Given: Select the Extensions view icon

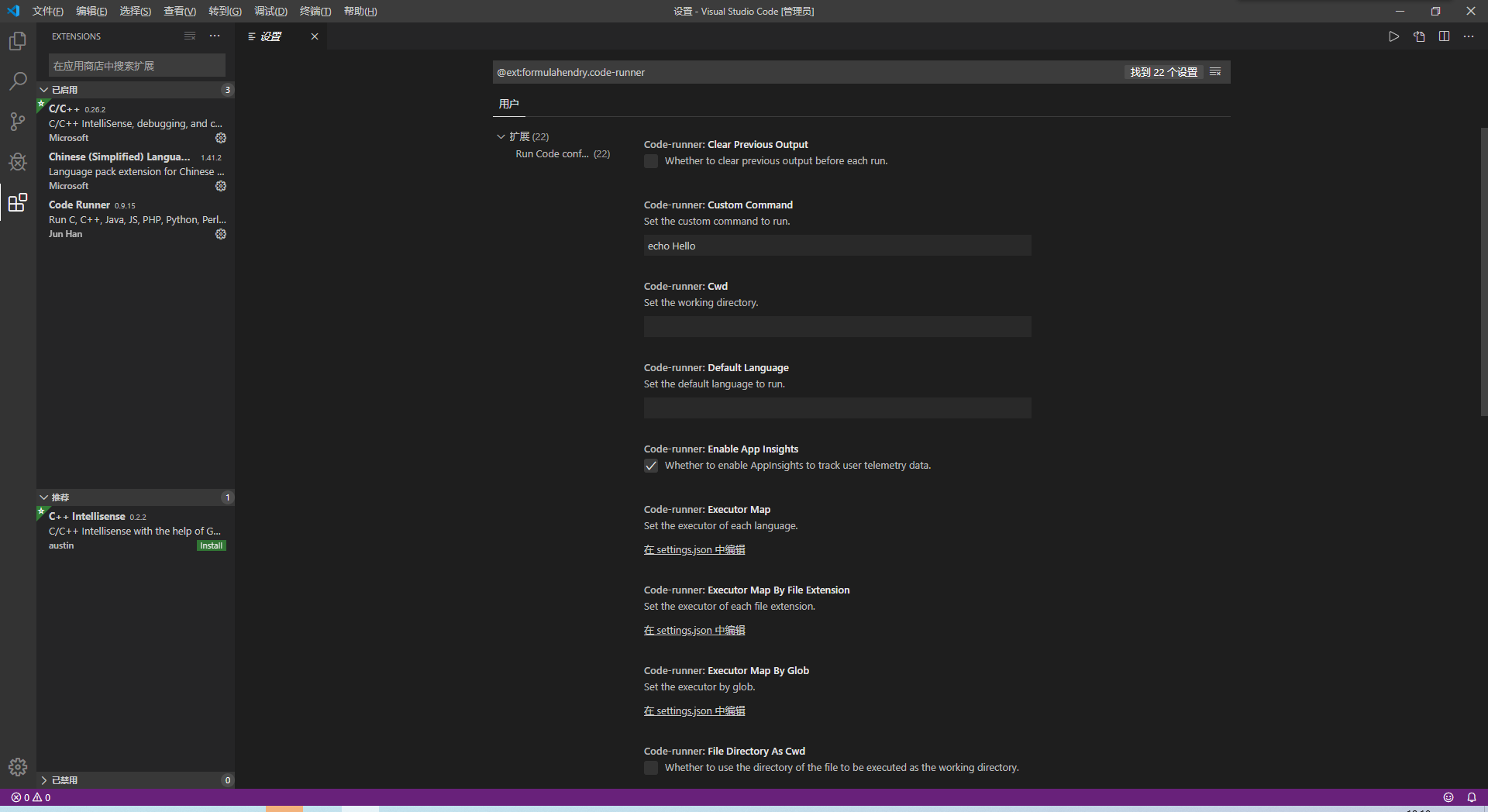Looking at the screenshot, I should [18, 202].
